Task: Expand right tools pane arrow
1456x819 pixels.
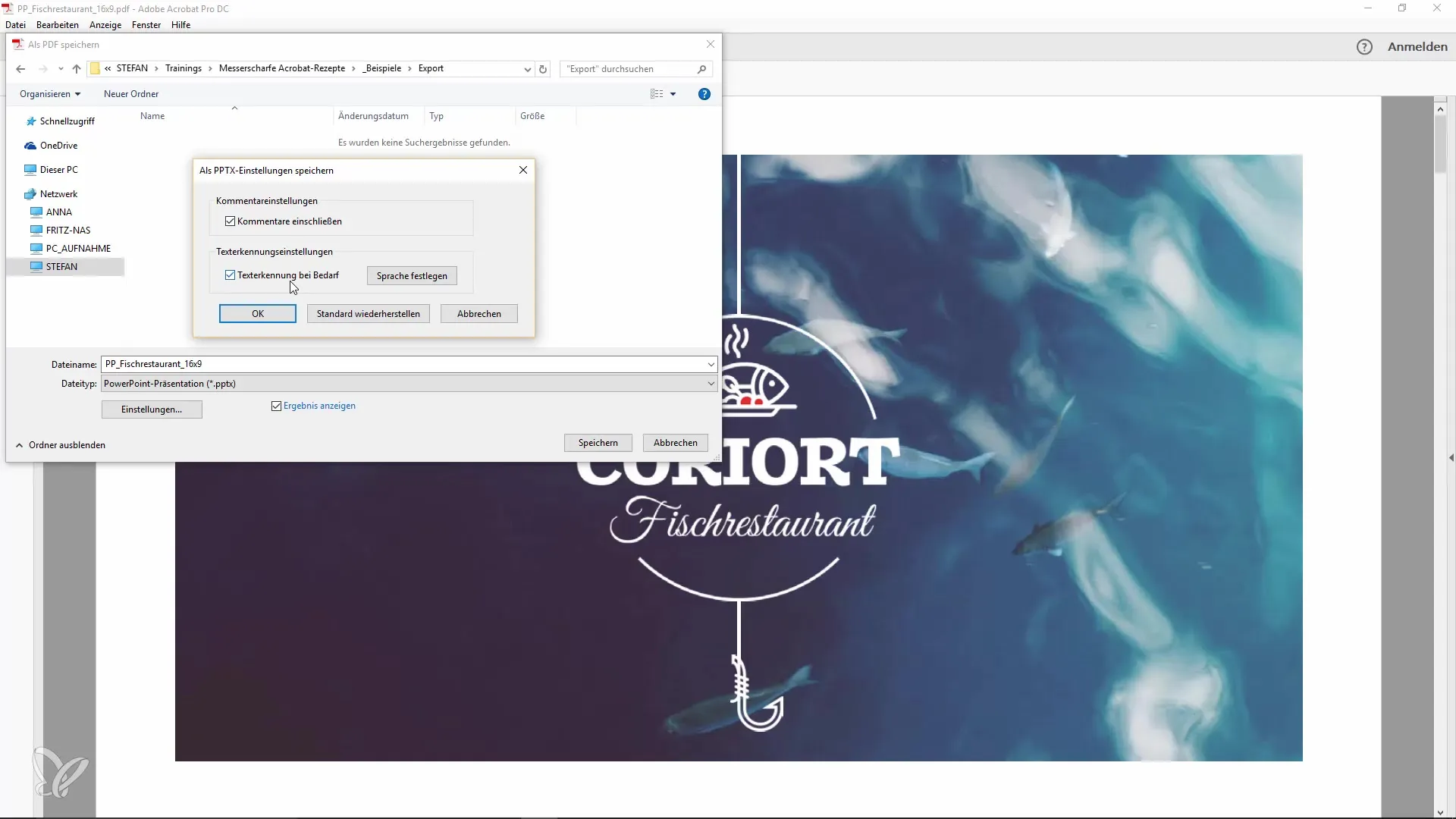Action: coord(1451,458)
